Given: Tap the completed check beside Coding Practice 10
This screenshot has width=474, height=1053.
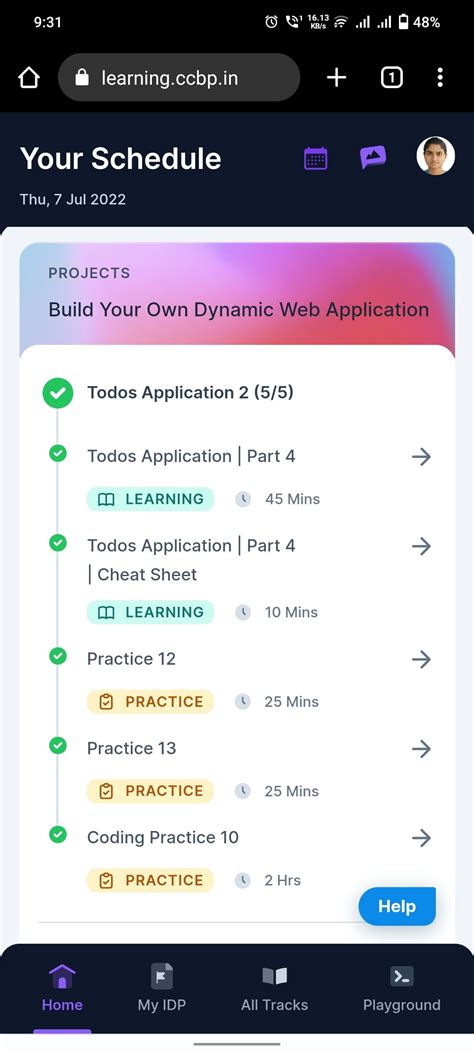Looking at the screenshot, I should pos(58,835).
